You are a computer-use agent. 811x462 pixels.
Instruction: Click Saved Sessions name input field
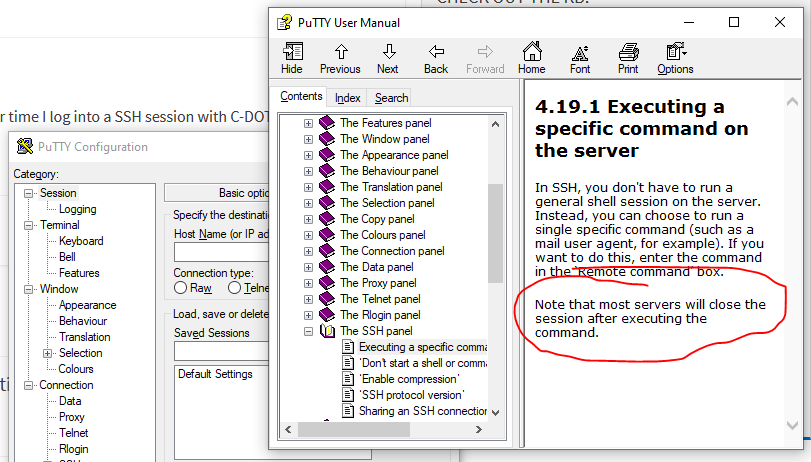(221, 351)
